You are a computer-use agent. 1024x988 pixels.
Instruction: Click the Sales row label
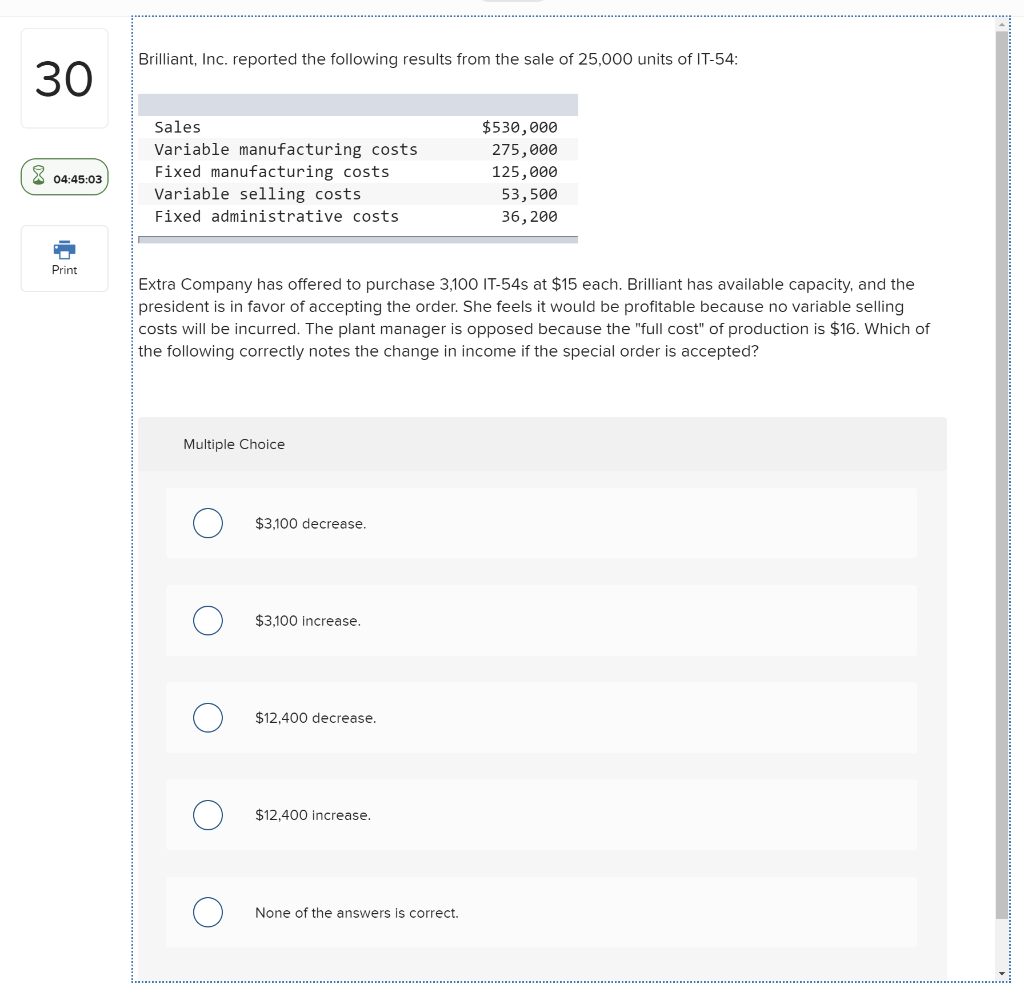click(x=178, y=127)
